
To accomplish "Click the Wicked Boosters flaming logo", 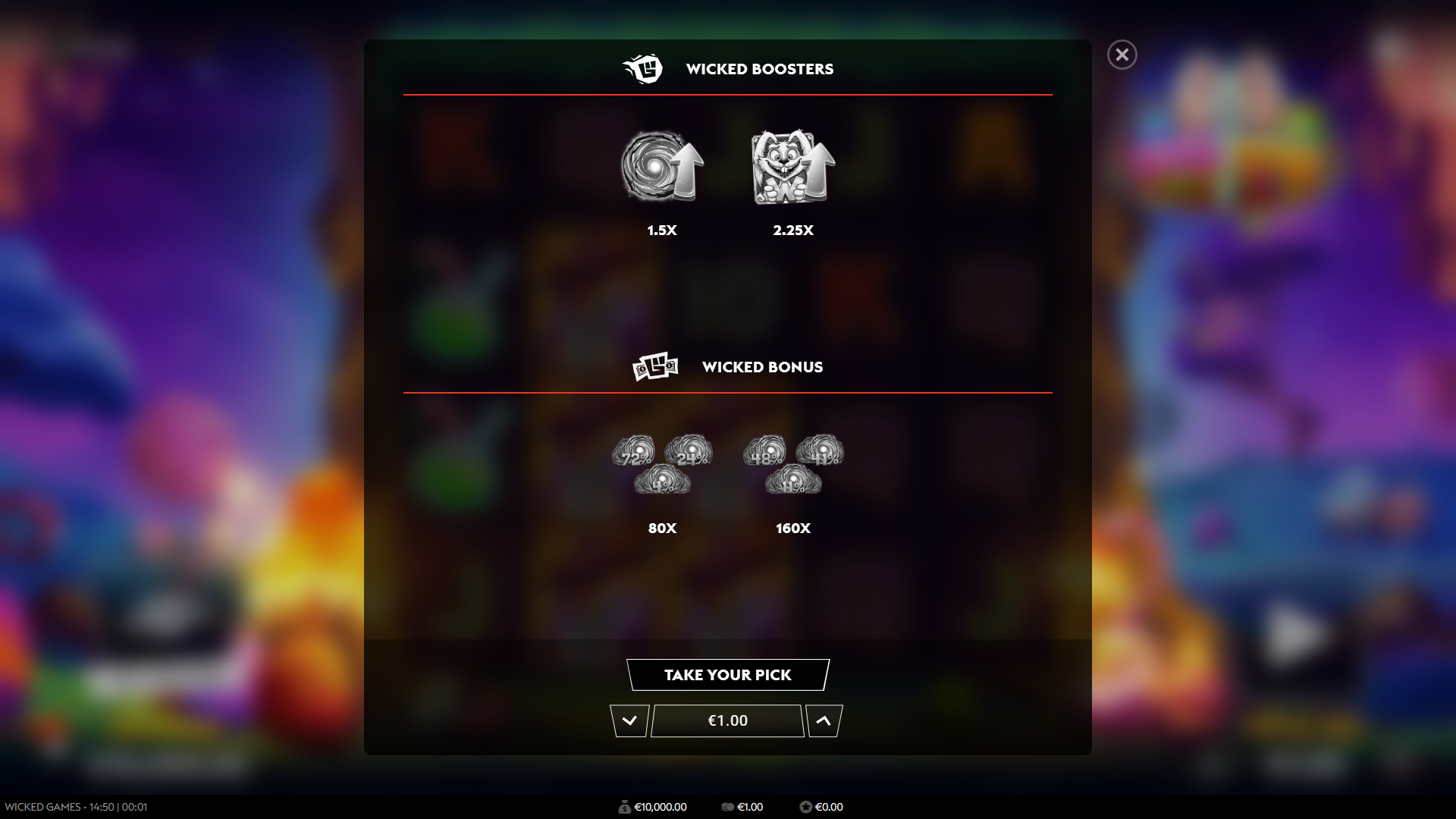I will [643, 69].
